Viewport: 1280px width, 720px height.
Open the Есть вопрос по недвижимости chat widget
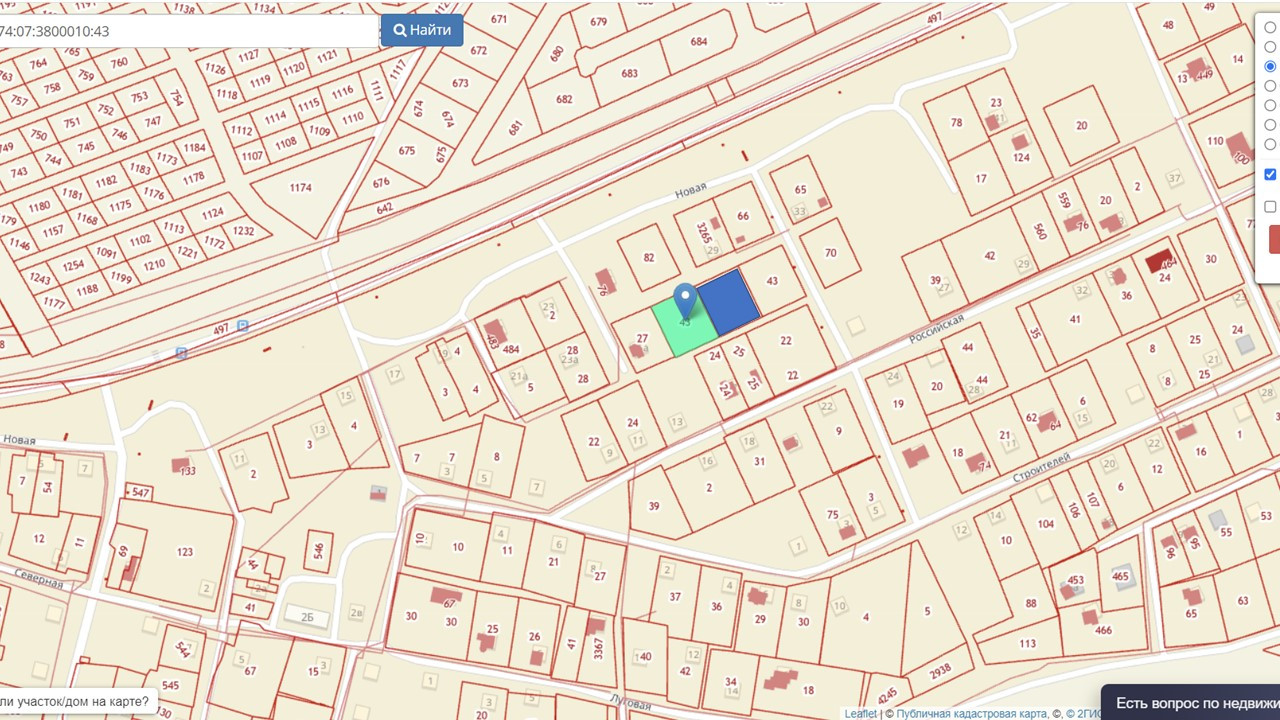point(1191,702)
